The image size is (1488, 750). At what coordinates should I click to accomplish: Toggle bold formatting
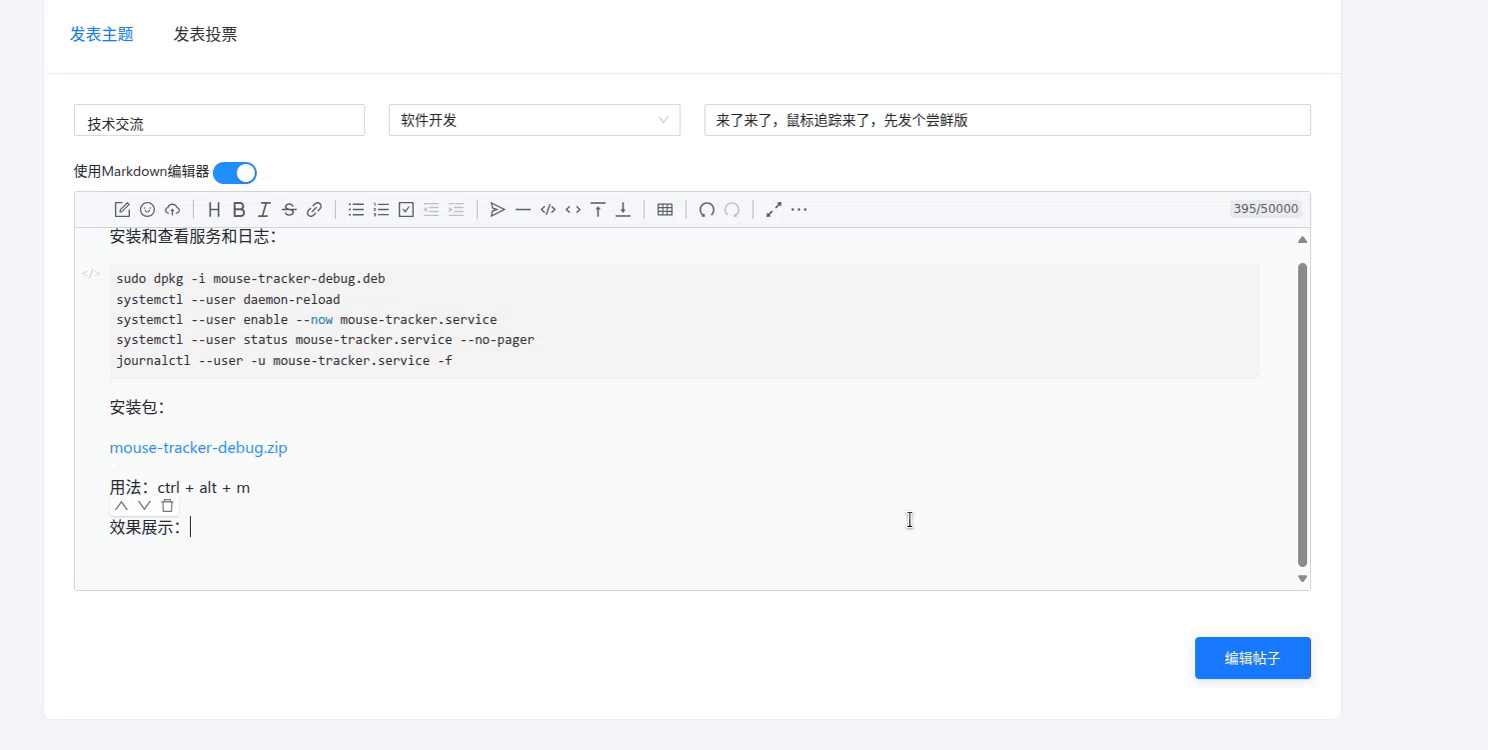click(239, 210)
